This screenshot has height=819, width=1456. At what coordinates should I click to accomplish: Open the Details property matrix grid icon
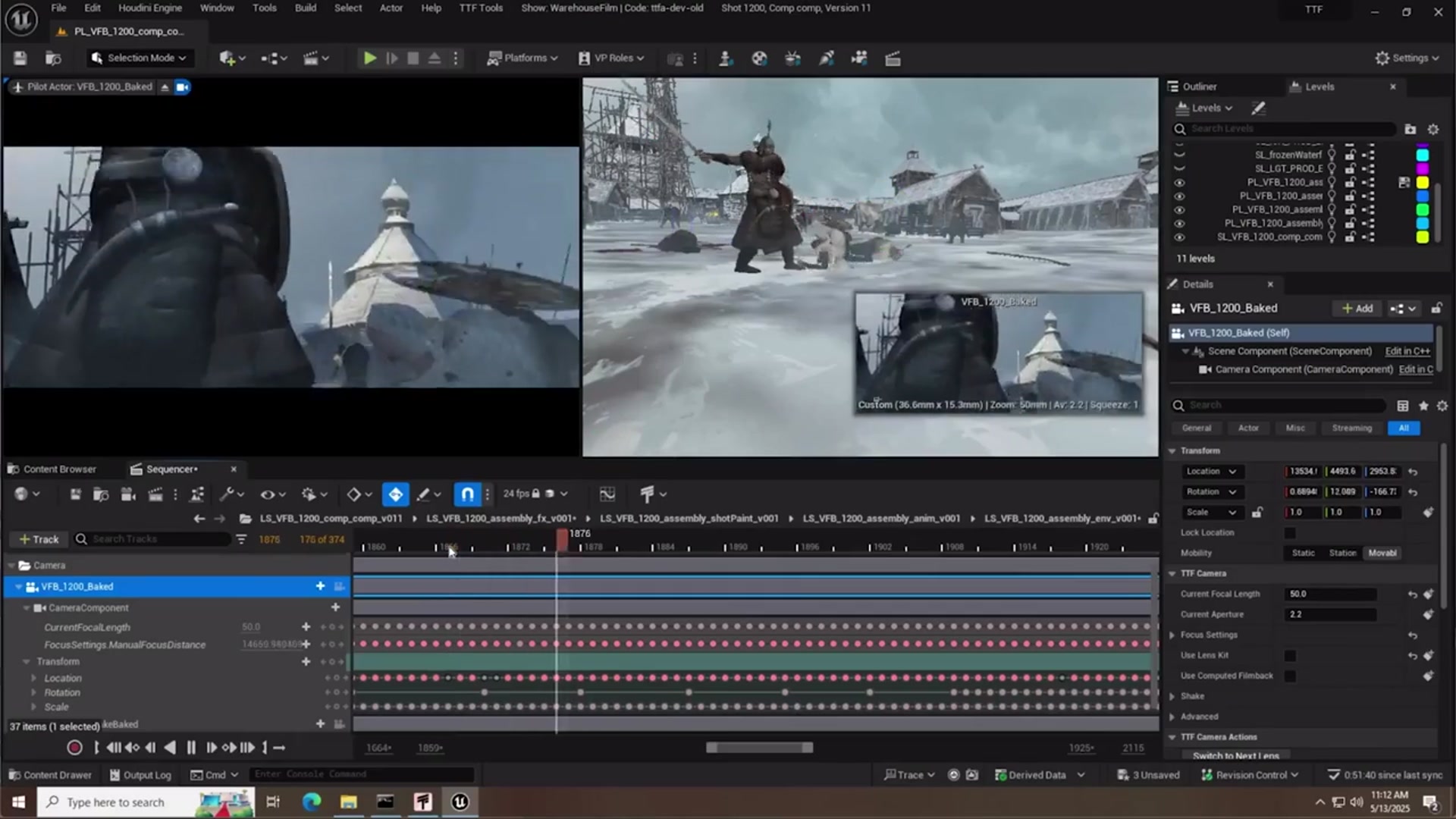click(x=1403, y=406)
